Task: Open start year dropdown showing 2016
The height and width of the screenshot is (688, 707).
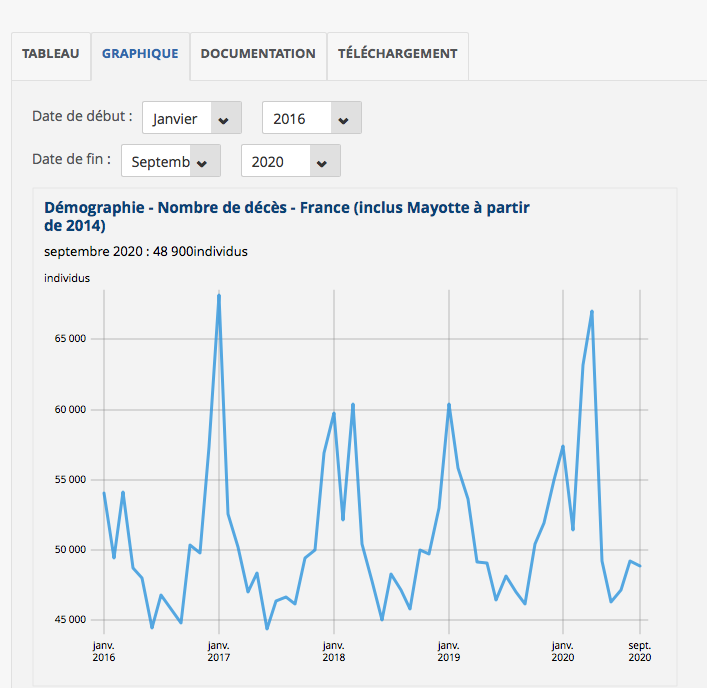Action: [x=312, y=118]
